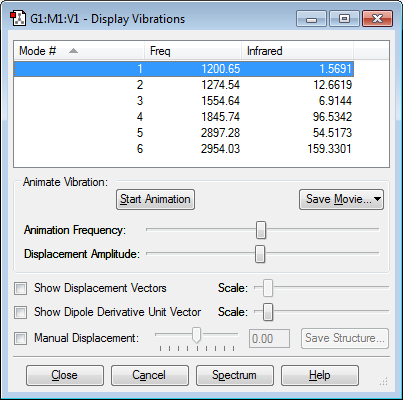Select mode 6 with frequency 2954.03
The height and width of the screenshot is (400, 403).
(x=184, y=149)
